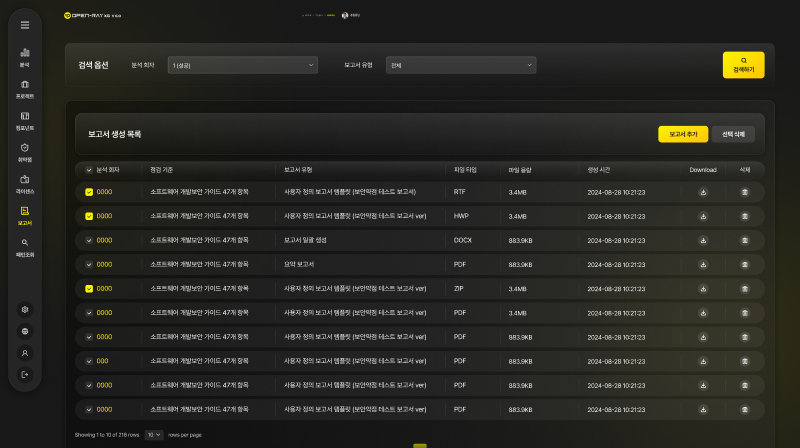Screen dimensions: 800x448
Task: Download the ZIP report
Action: 703,289
